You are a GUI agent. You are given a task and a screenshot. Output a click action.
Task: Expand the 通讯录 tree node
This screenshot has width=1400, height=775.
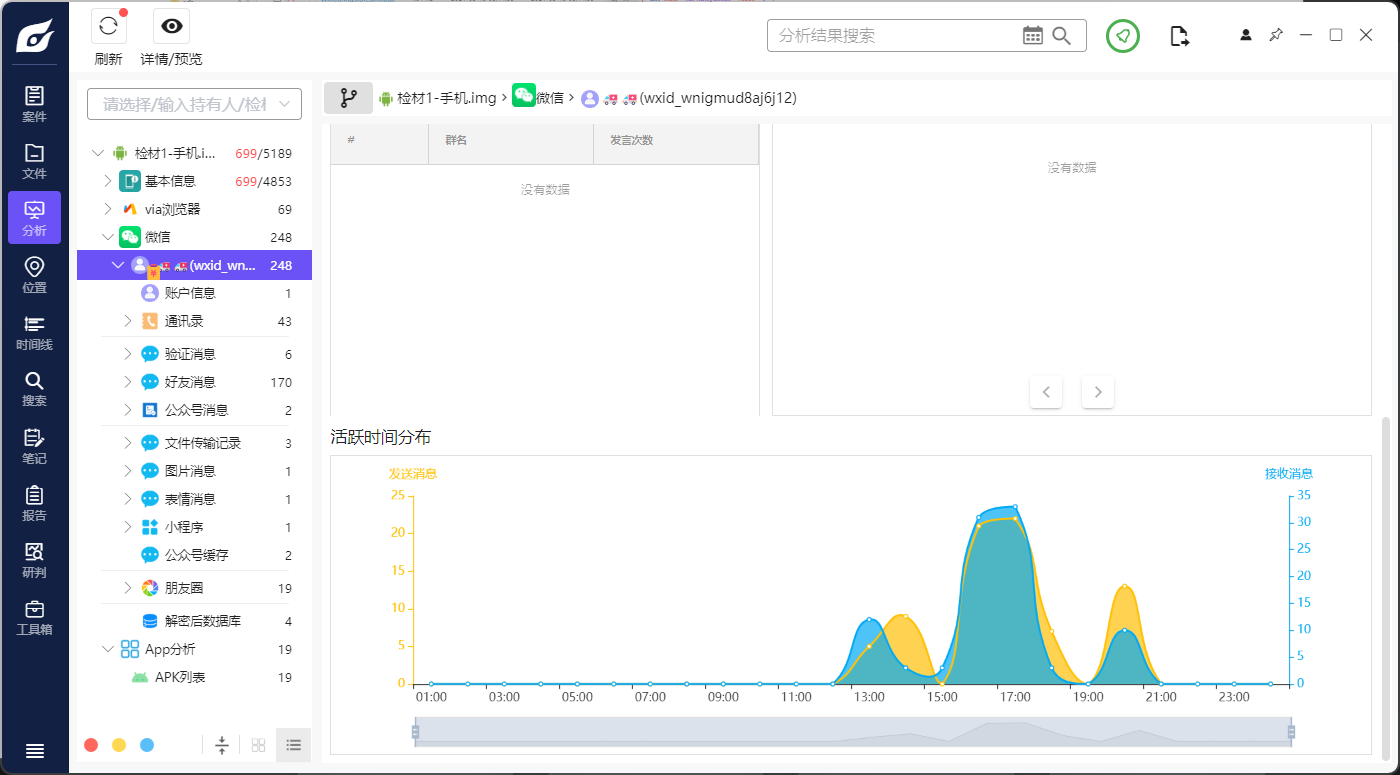coord(128,321)
